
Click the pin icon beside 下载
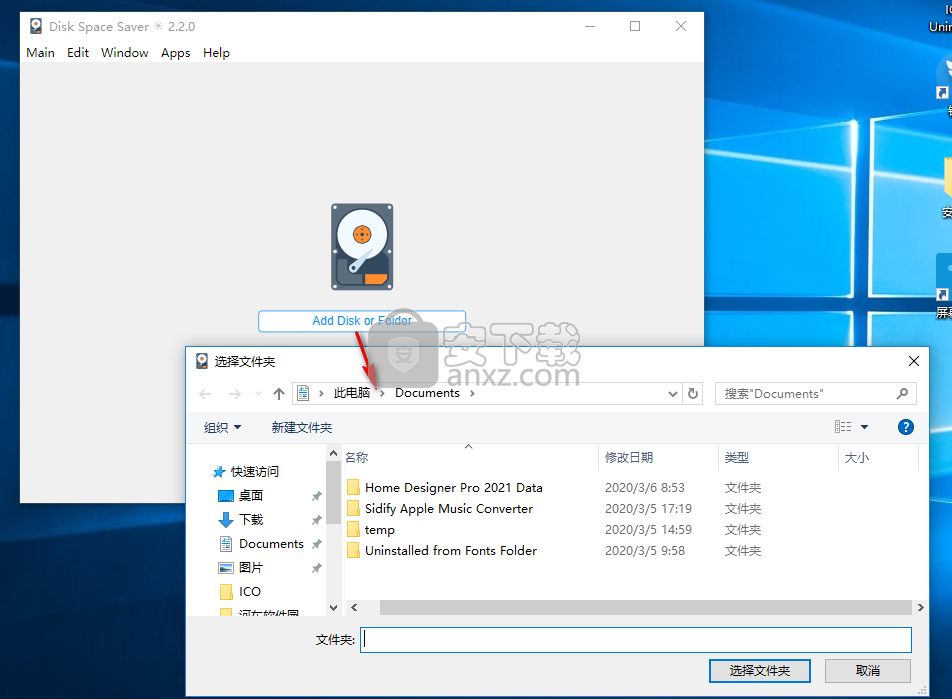316,520
